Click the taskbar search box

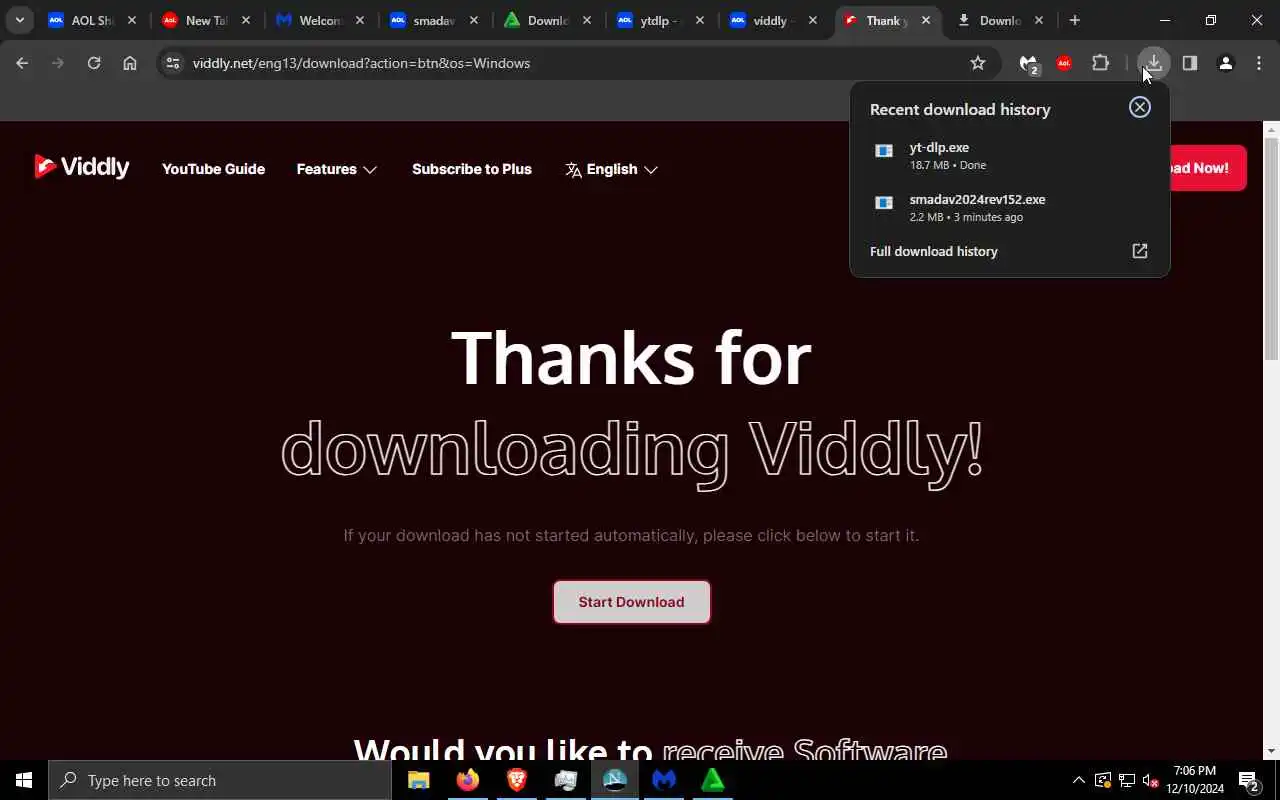pos(220,780)
